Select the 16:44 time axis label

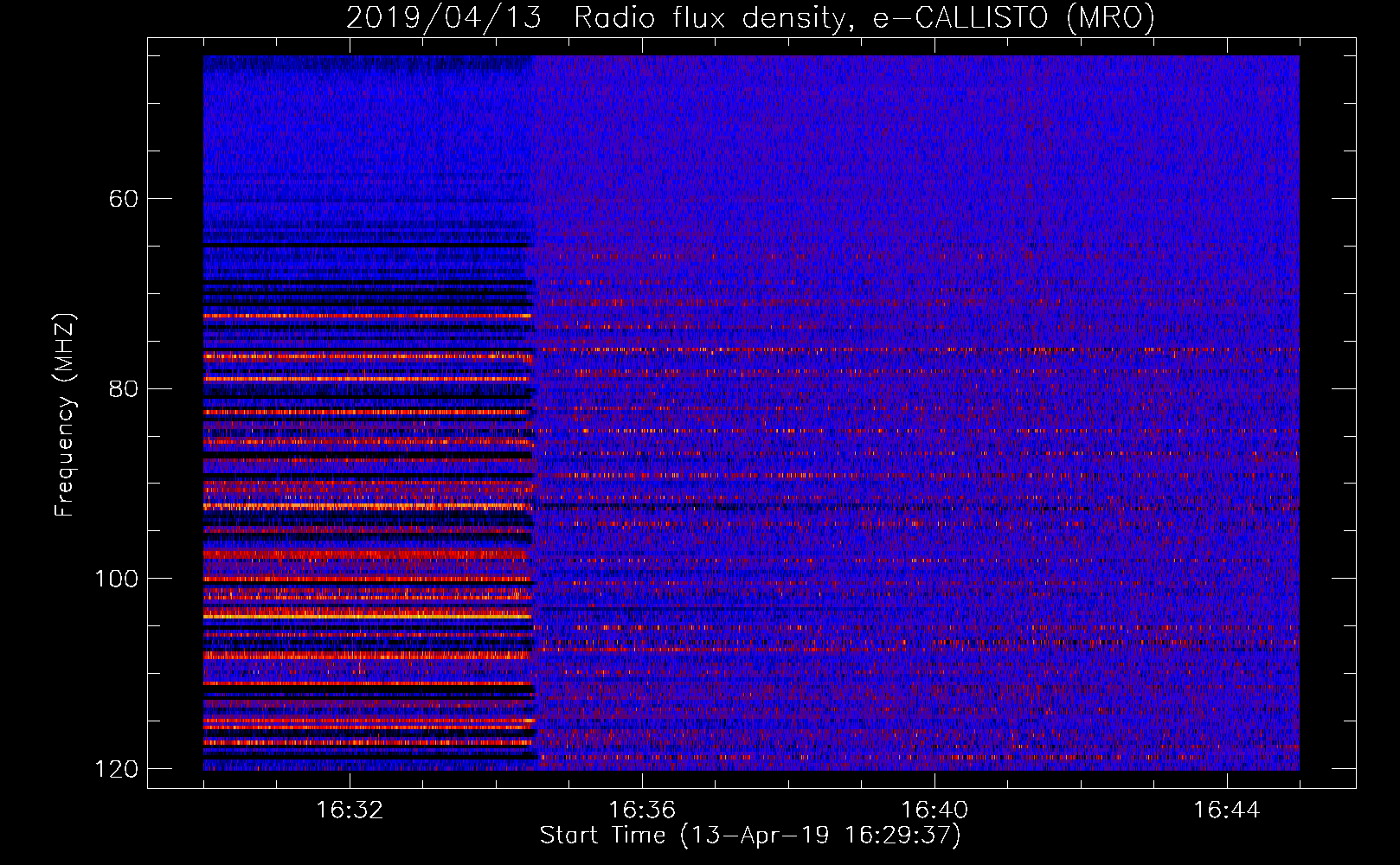[x=1227, y=811]
